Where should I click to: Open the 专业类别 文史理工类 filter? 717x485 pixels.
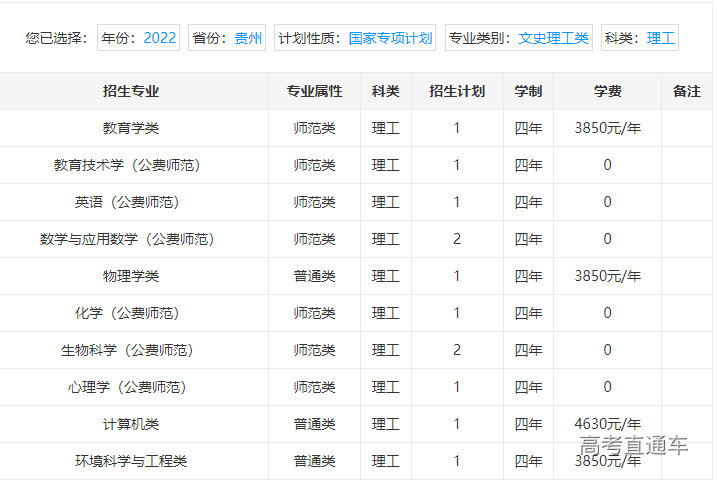[x=519, y=39]
